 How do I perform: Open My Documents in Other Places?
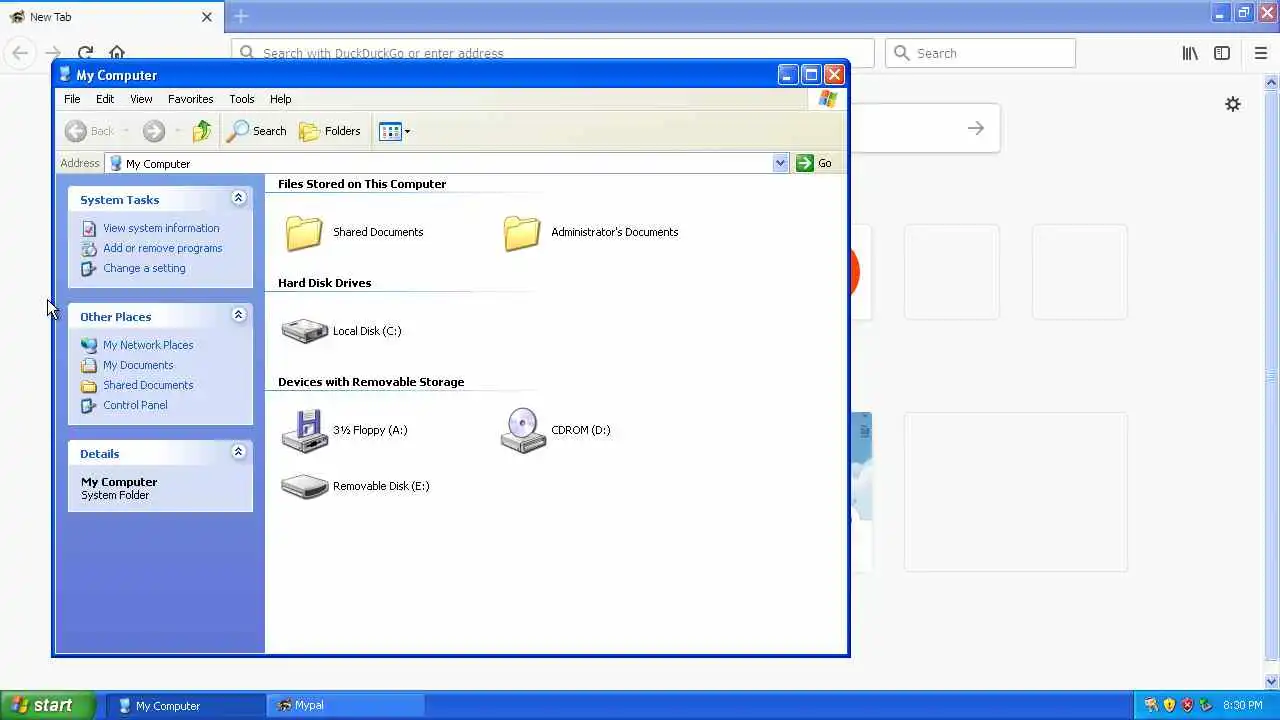click(138, 365)
